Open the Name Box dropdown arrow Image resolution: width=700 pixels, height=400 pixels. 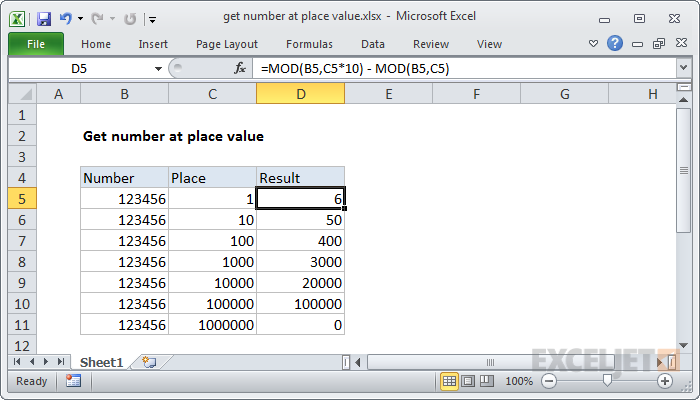pyautogui.click(x=158, y=69)
